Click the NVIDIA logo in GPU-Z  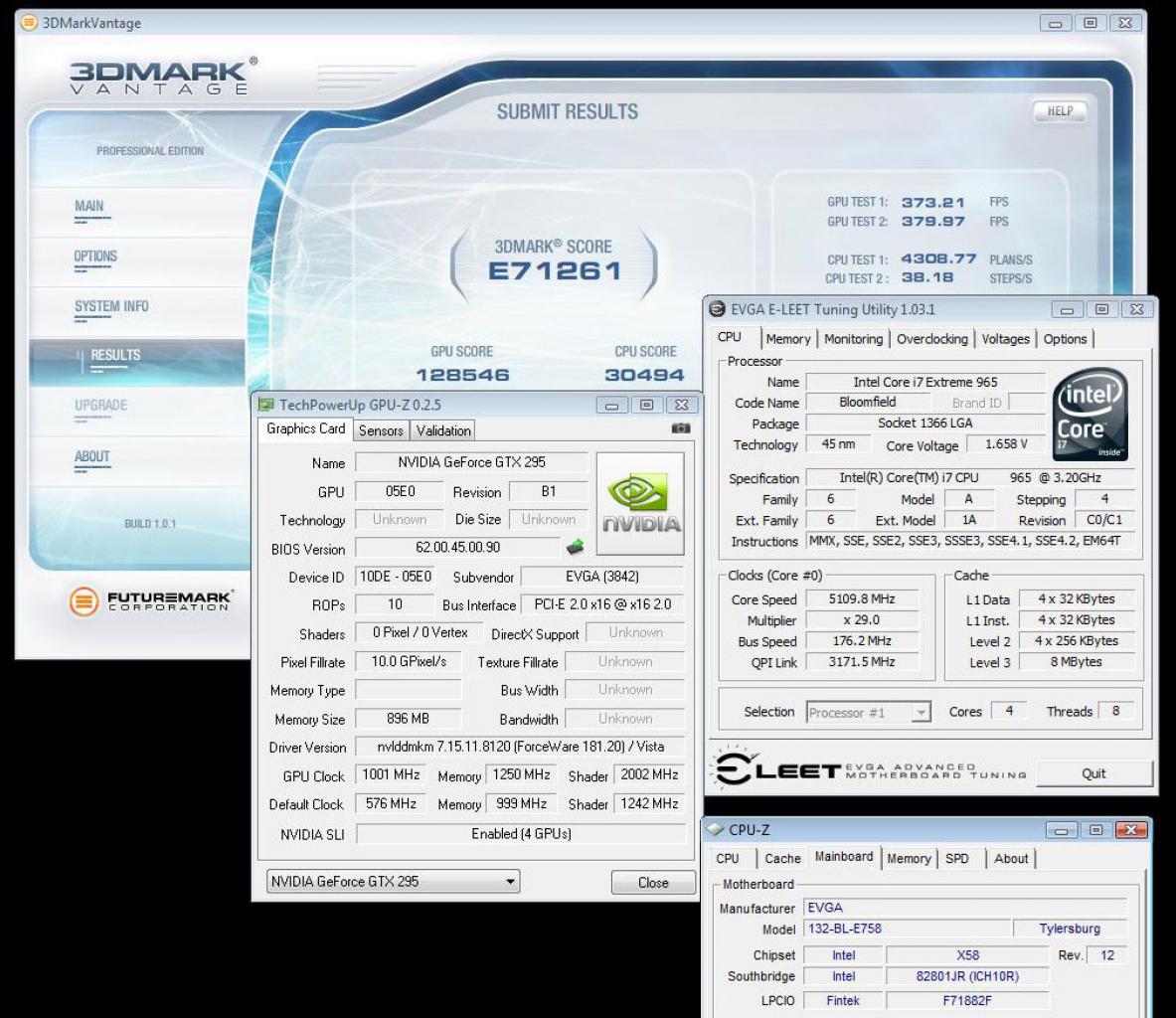[640, 503]
